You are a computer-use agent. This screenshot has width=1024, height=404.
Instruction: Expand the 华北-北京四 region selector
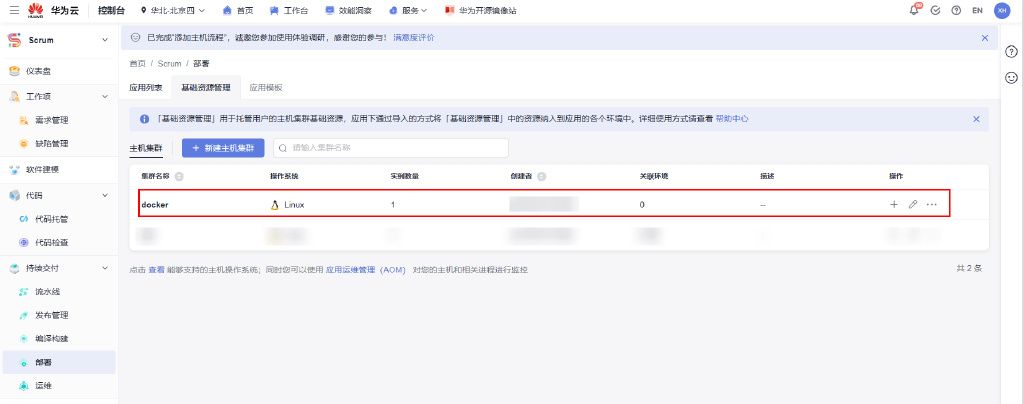point(173,10)
